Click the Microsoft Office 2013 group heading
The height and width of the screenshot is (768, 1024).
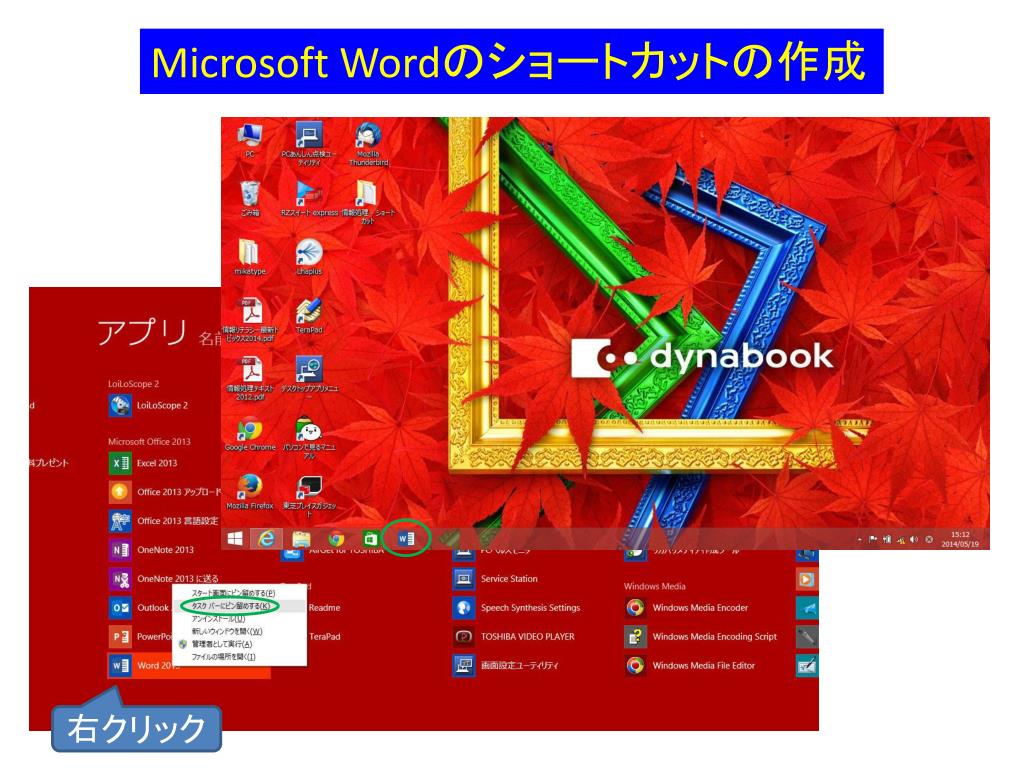149,441
